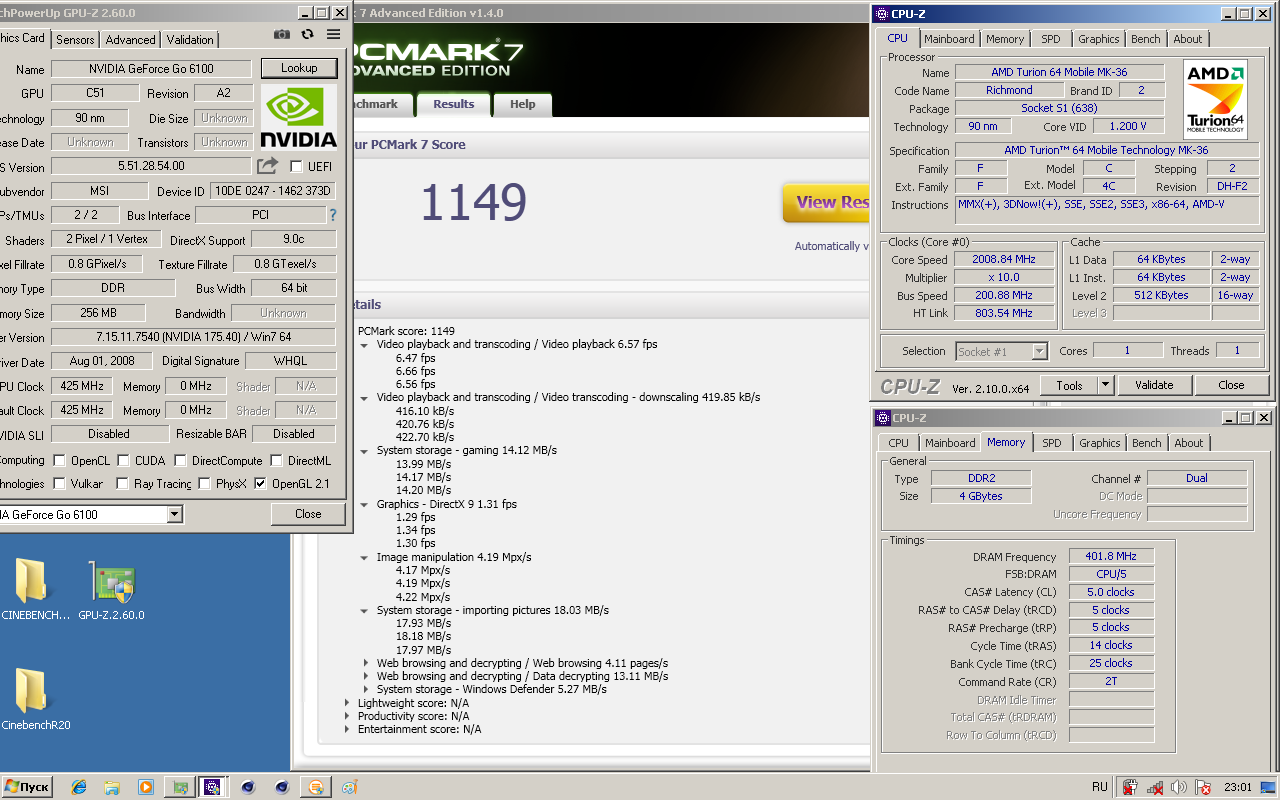This screenshot has width=1280, height=800.
Task: Click the NVIDIA logo in GPU-Z
Action: pyautogui.click(x=298, y=117)
